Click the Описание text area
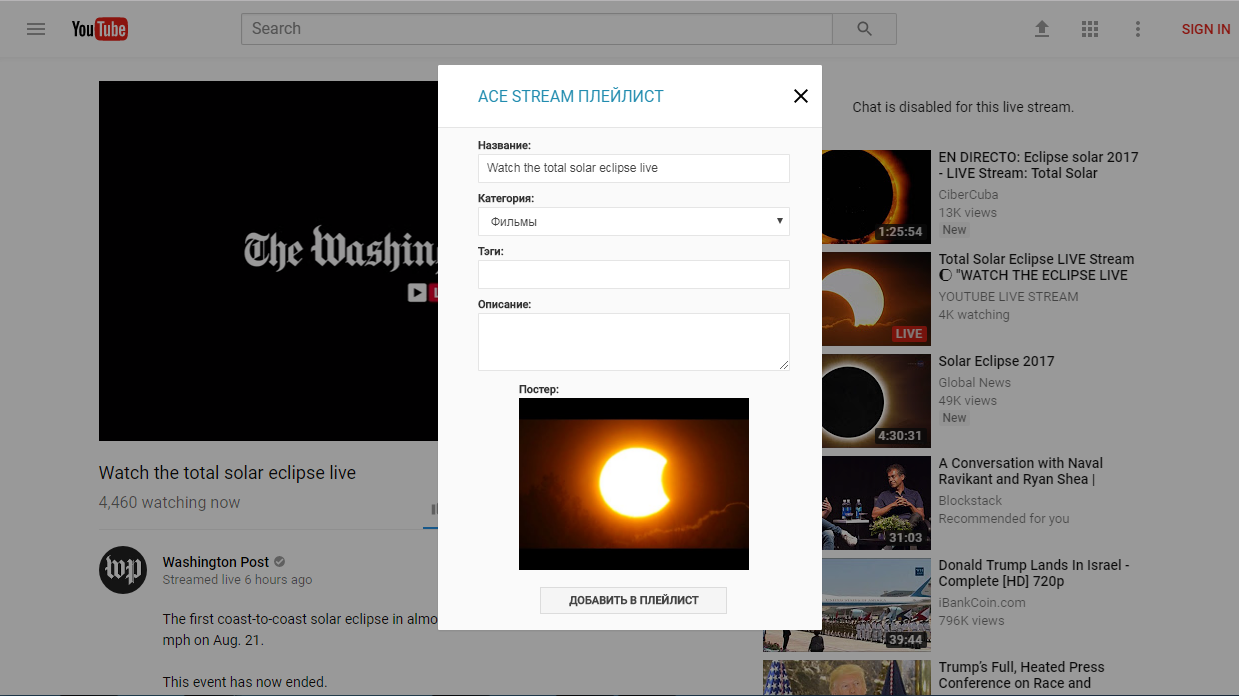The image size is (1239, 696). [634, 341]
